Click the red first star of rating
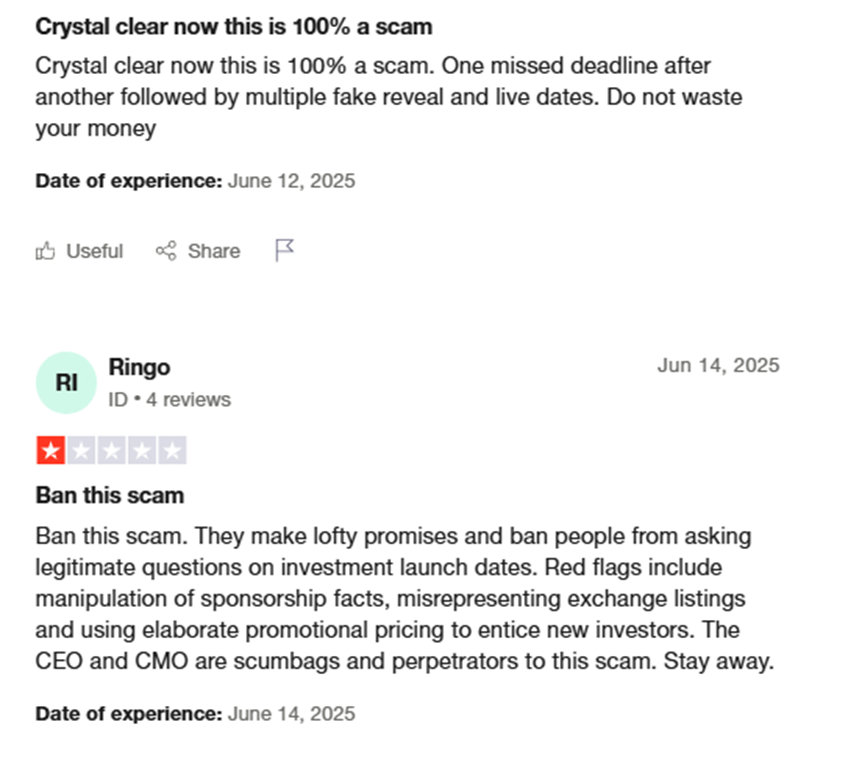The height and width of the screenshot is (758, 848). pyautogui.click(x=51, y=450)
